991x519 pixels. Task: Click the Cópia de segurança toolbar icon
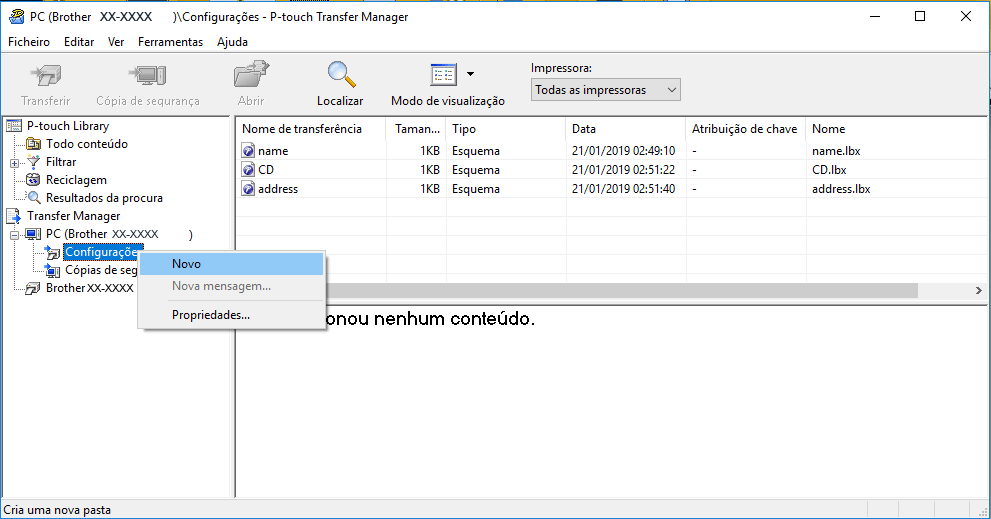(148, 76)
